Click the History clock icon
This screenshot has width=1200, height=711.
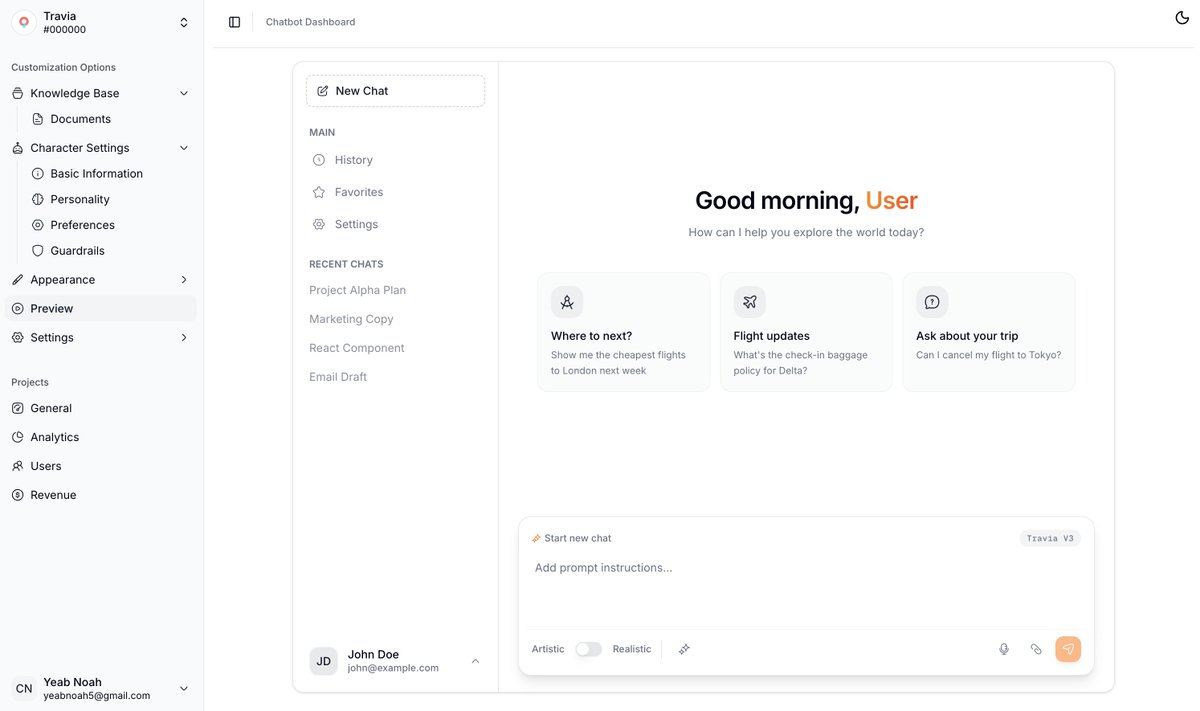[319, 160]
